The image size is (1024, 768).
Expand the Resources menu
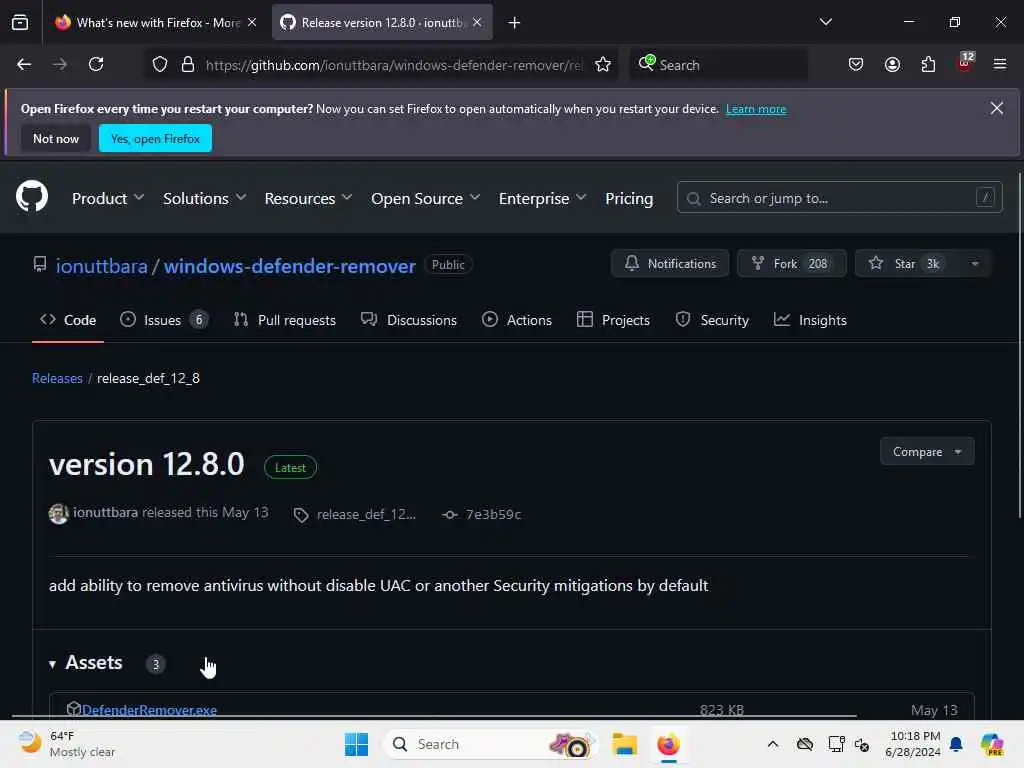coord(308,199)
